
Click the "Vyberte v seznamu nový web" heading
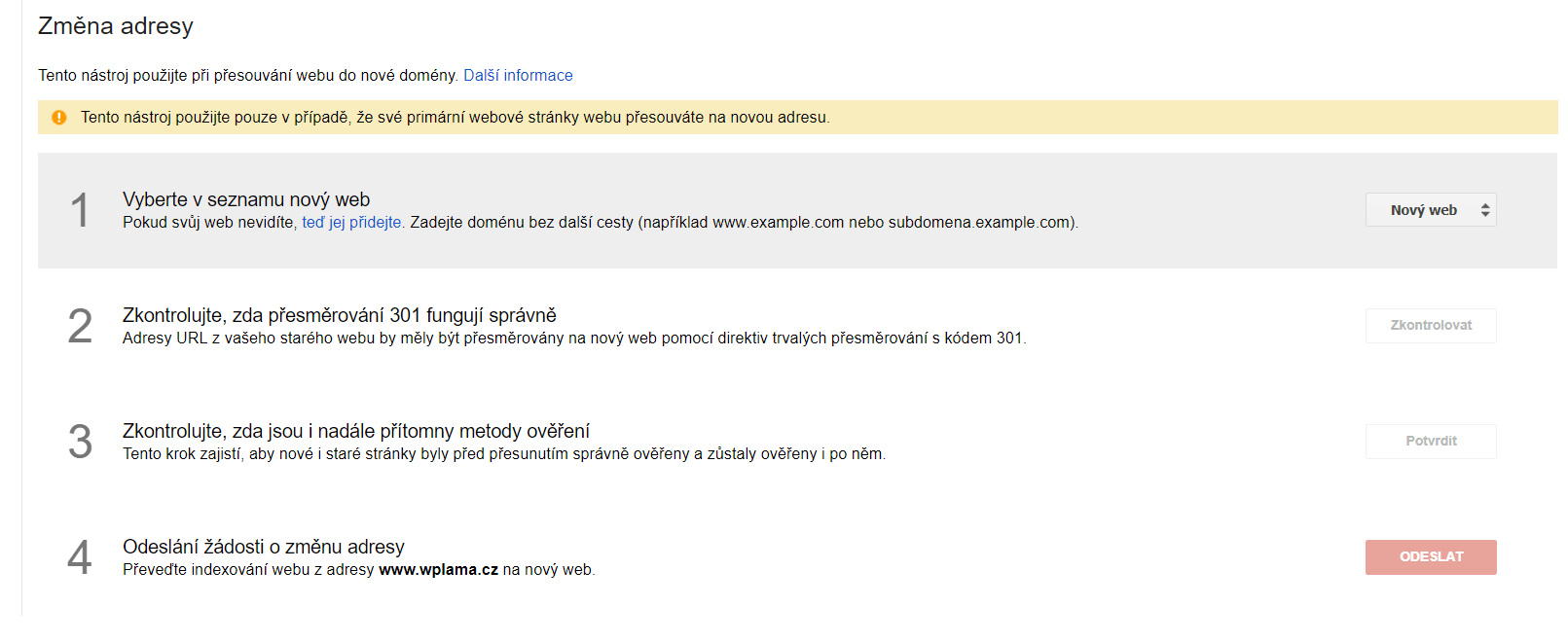tap(246, 199)
